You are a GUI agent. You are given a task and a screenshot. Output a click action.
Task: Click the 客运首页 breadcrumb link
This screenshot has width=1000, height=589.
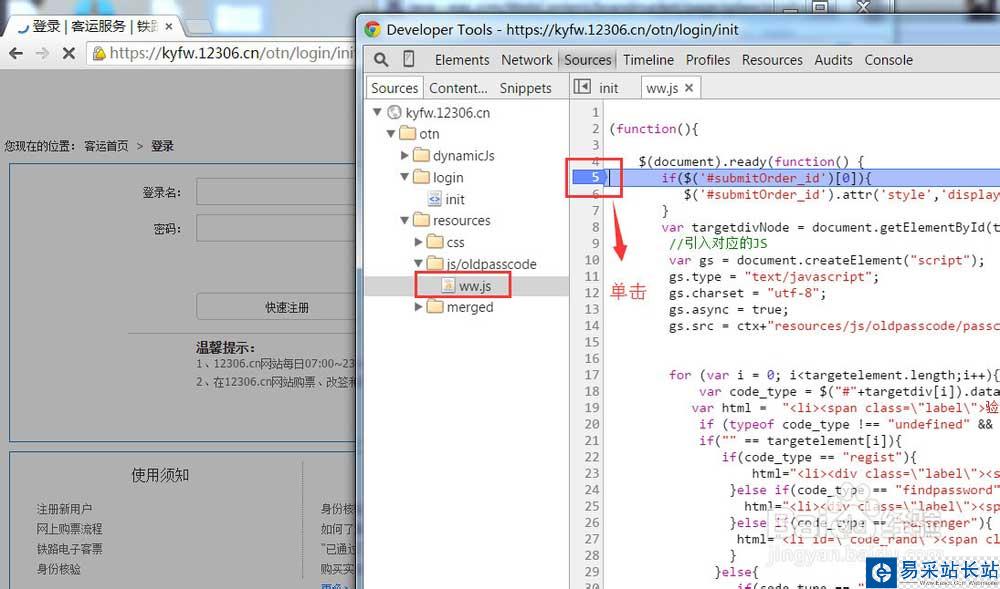(106, 146)
